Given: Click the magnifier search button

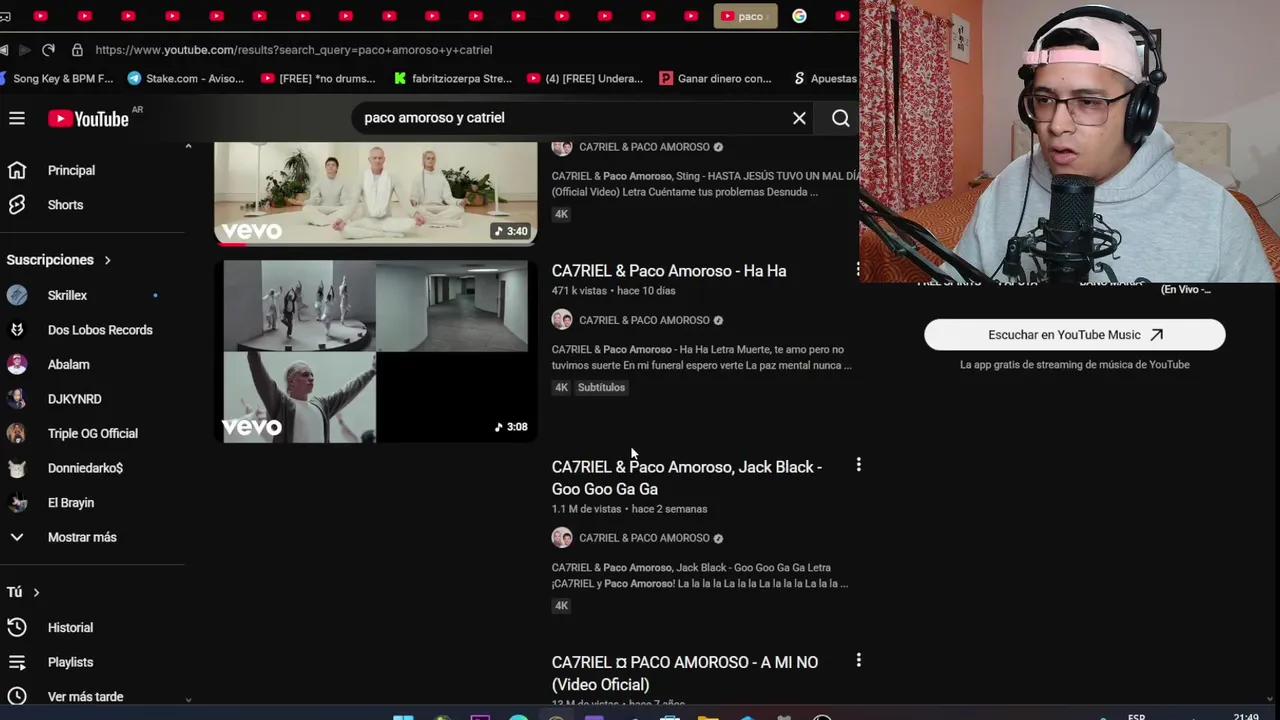Looking at the screenshot, I should point(841,118).
